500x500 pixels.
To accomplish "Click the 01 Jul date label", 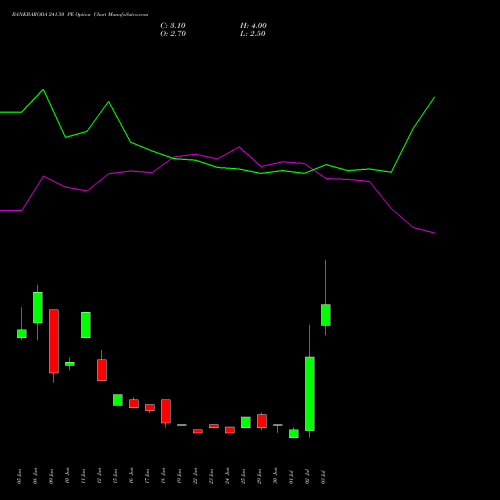I will [x=292, y=476].
